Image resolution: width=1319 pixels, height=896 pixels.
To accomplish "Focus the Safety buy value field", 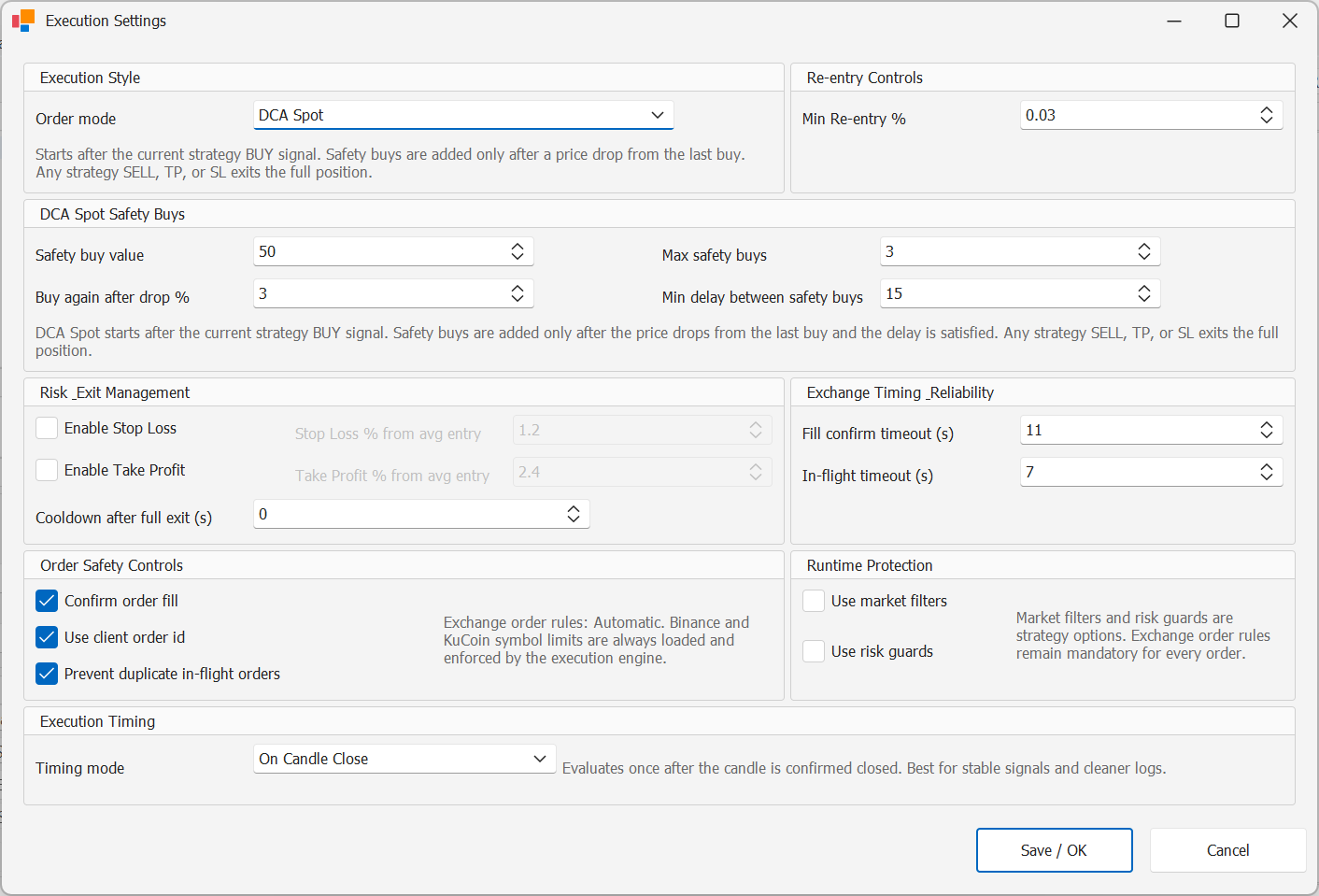I will tap(393, 251).
